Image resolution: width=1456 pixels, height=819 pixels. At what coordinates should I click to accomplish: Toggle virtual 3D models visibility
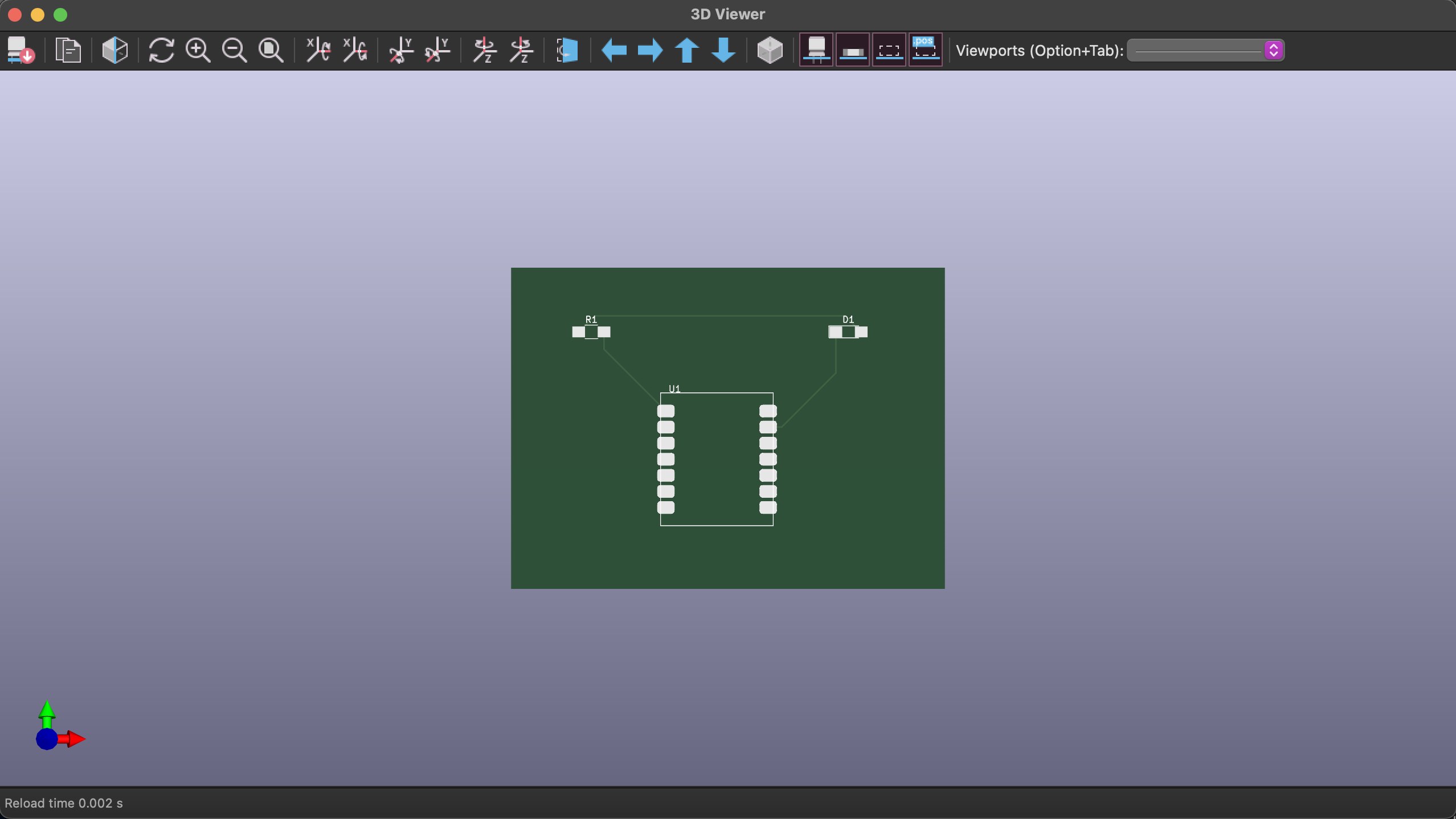(x=889, y=50)
